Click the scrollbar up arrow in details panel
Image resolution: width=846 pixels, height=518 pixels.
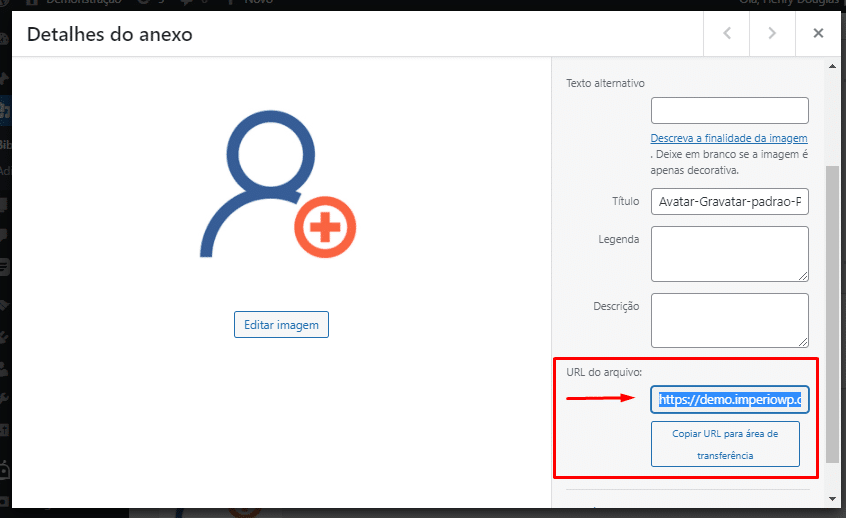pyautogui.click(x=832, y=68)
